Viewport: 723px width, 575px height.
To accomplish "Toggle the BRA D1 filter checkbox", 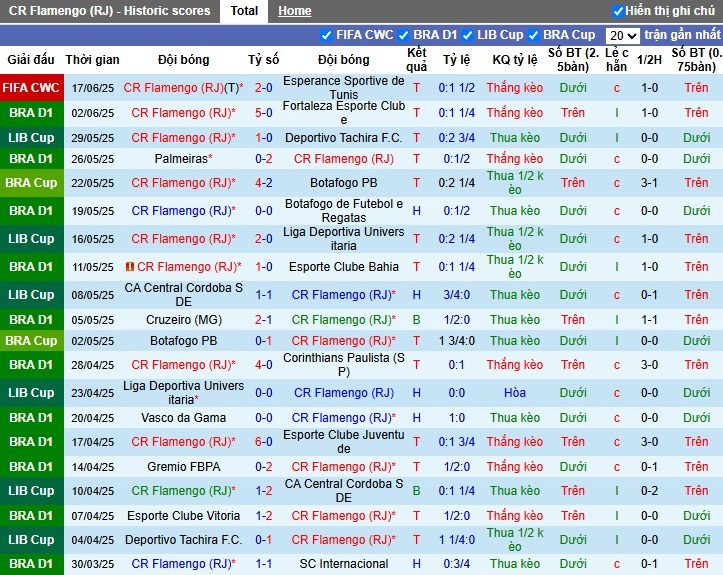I will click(x=403, y=36).
